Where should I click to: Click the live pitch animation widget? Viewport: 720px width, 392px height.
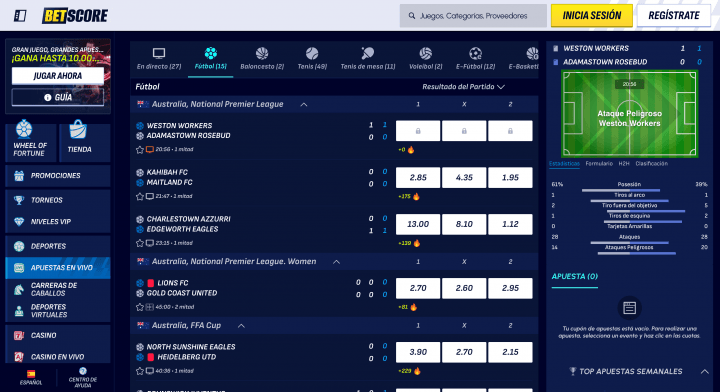630,114
